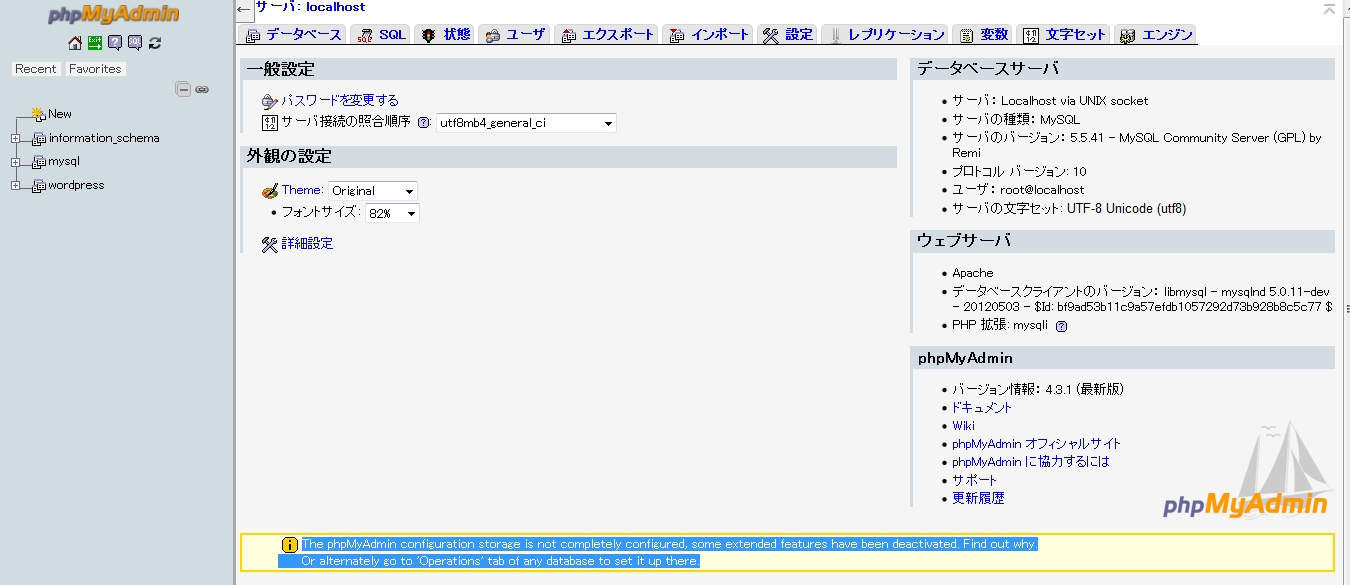The height and width of the screenshot is (585, 1350).
Task: Click 'Localhost via UNIX socket' server text
Action: (1075, 101)
